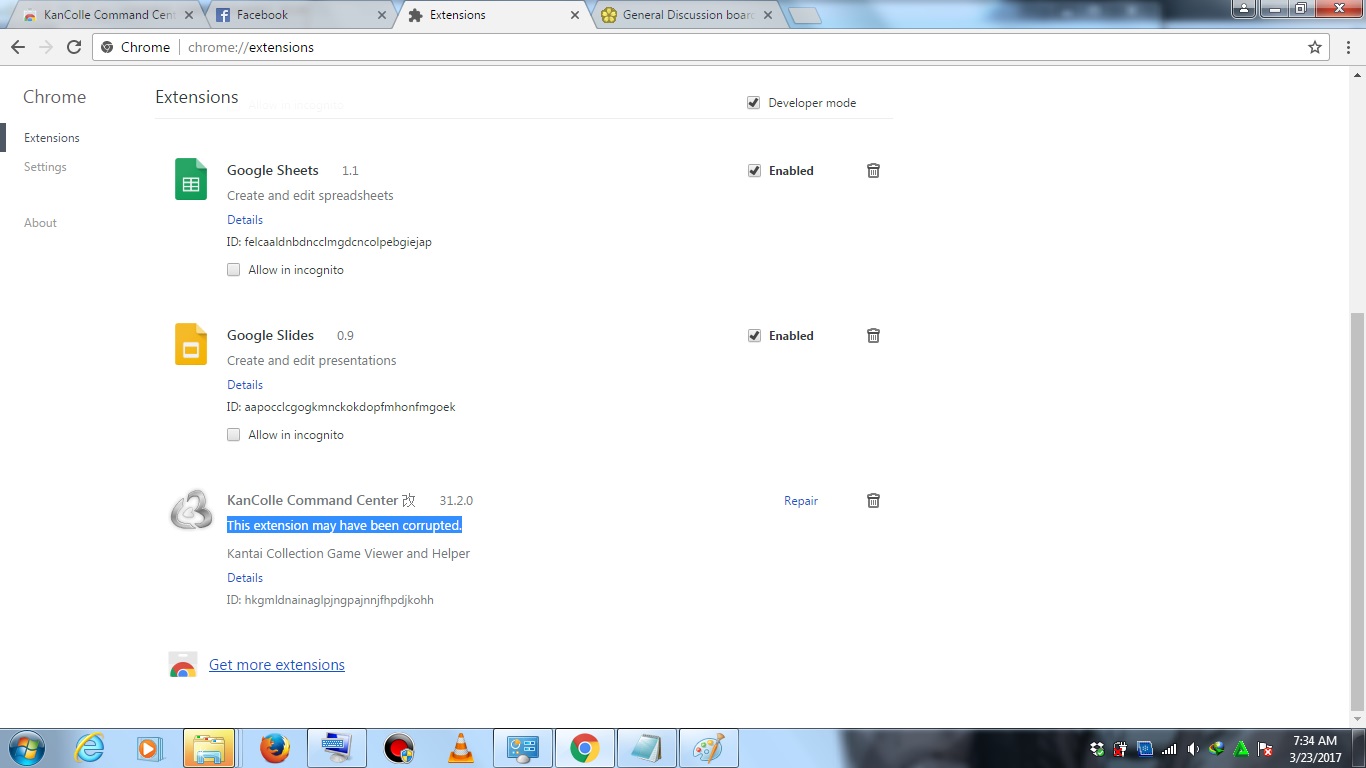Screen dimensions: 1366x768
Task: Open a new tab with the new-tab button
Action: [804, 16]
